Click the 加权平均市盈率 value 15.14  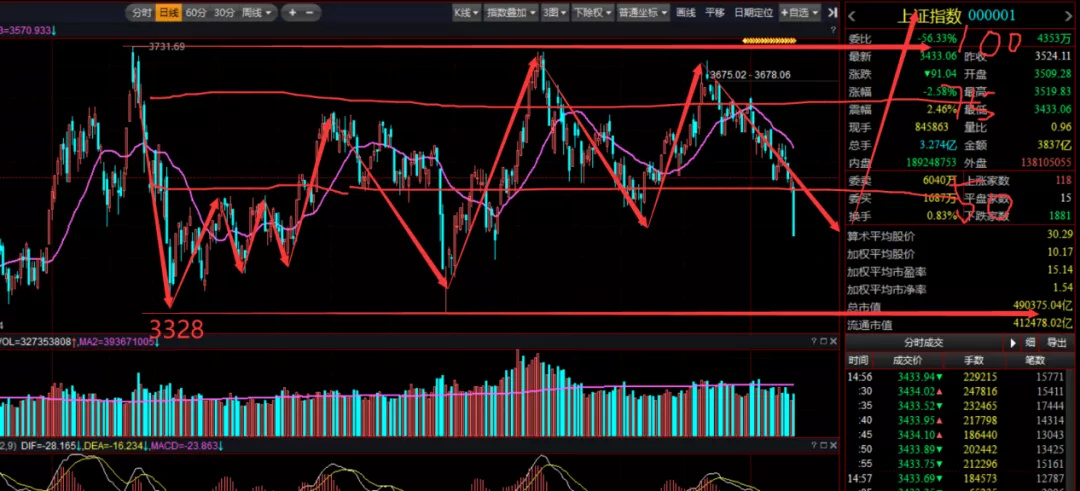[x=1060, y=270]
